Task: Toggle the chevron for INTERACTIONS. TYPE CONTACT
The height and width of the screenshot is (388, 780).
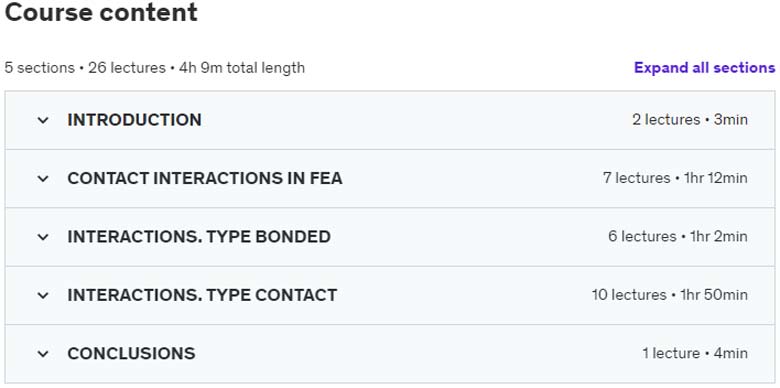Action: (x=43, y=295)
